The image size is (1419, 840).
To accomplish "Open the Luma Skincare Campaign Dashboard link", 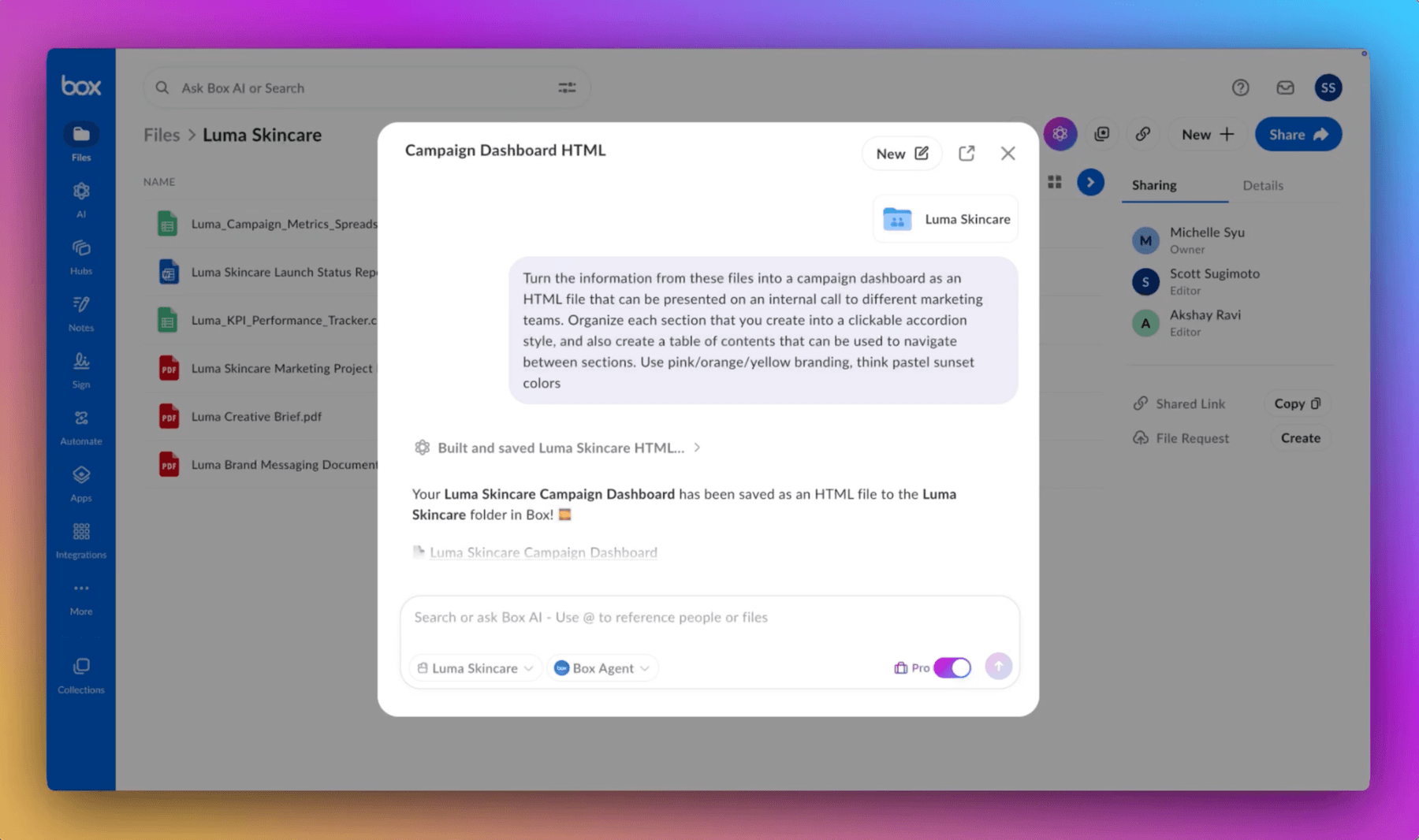I will coord(543,552).
